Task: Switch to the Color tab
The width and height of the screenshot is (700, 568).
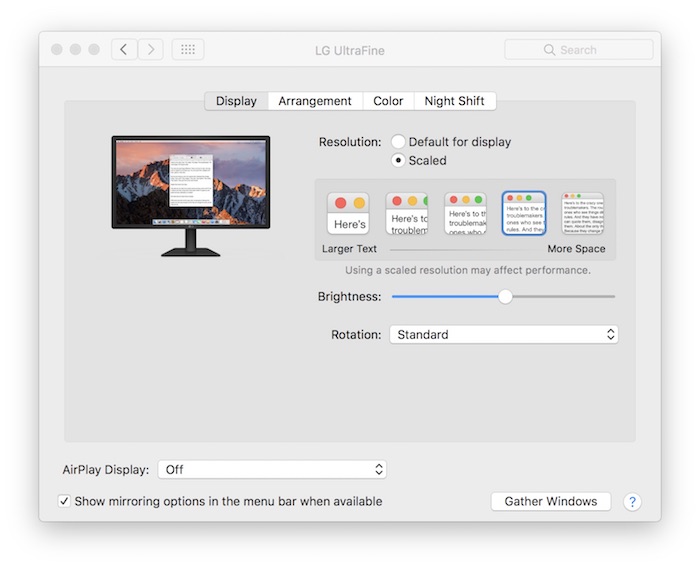Action: click(388, 101)
